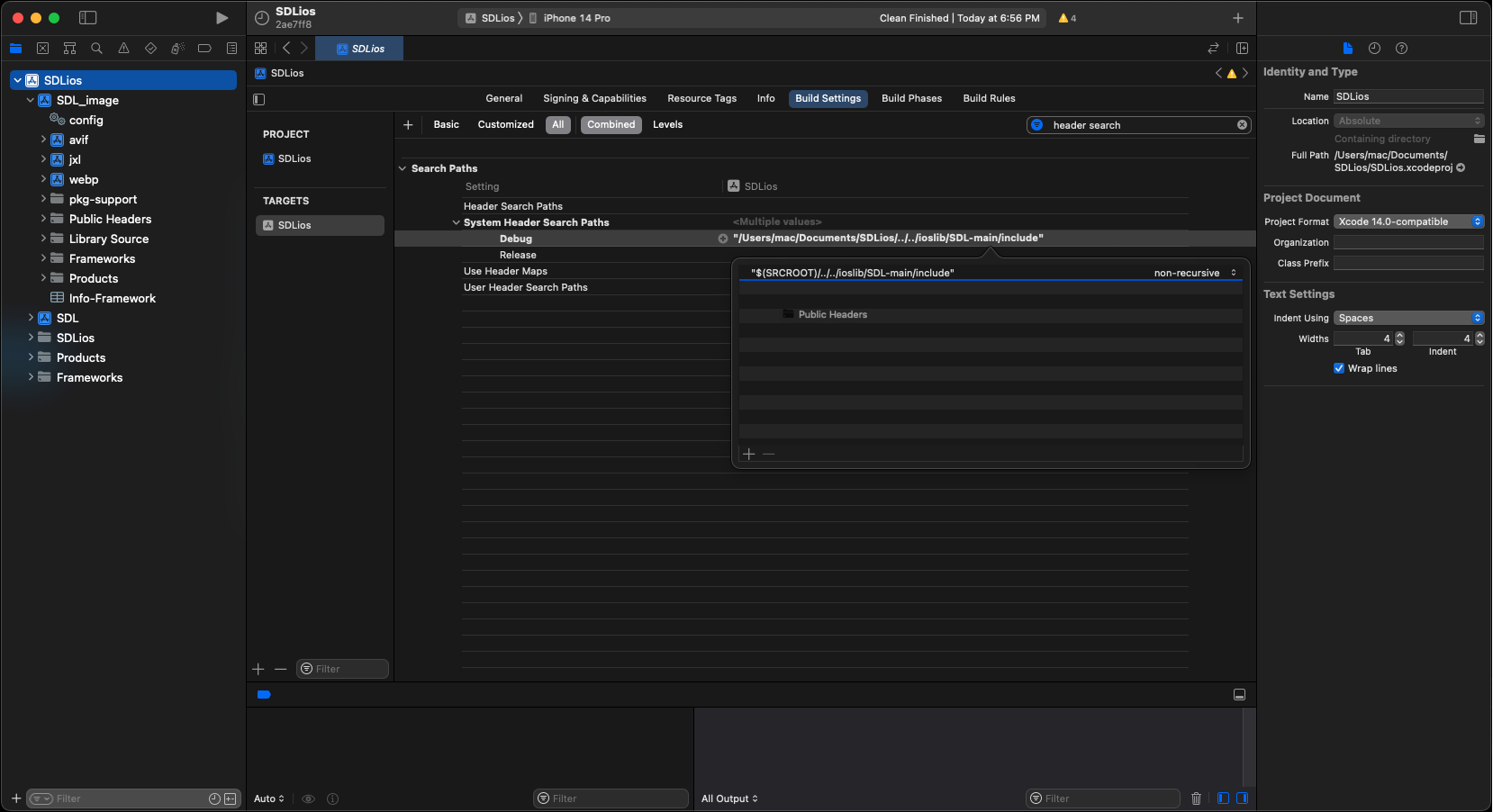The image size is (1493, 812).
Task: Select the Basic settings scope
Action: pos(446,125)
